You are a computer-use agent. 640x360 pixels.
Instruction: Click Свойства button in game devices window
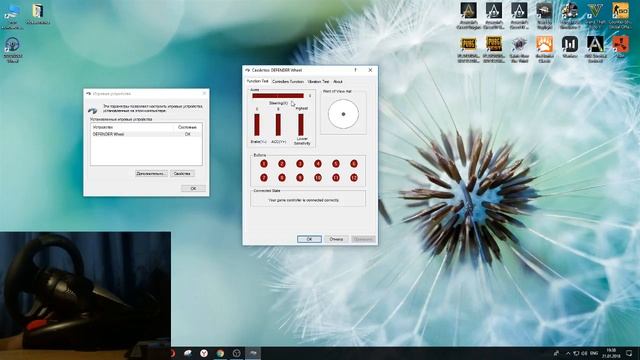[x=182, y=173]
